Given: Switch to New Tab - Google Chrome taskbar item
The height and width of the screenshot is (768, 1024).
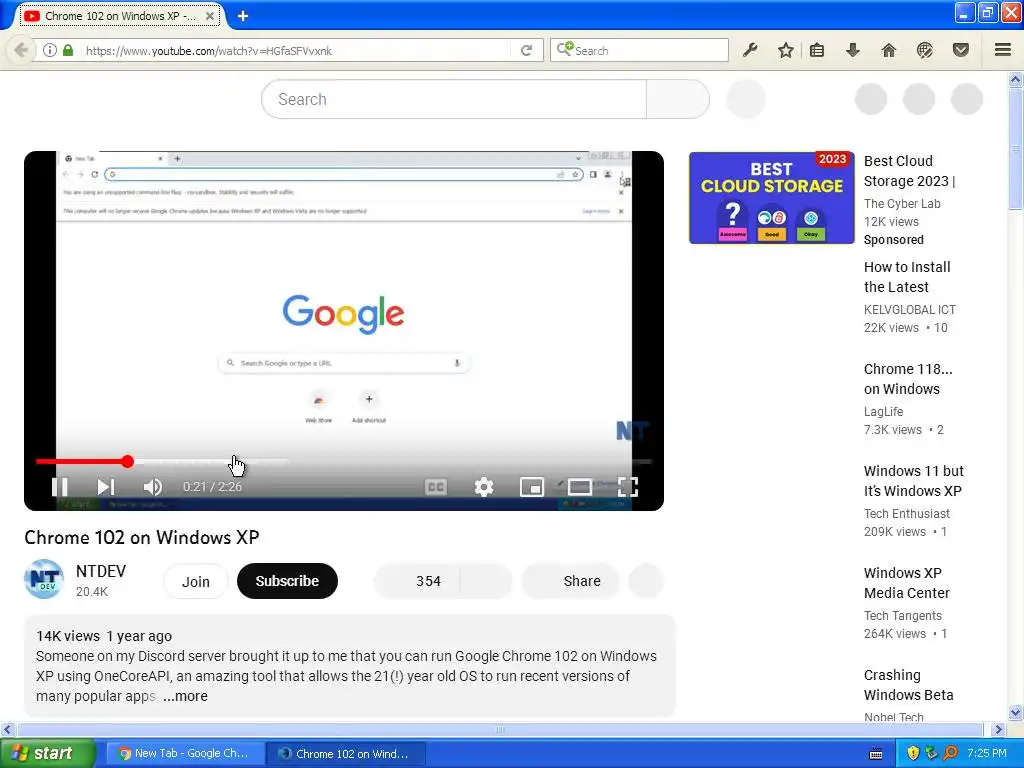Looking at the screenshot, I should 184,754.
